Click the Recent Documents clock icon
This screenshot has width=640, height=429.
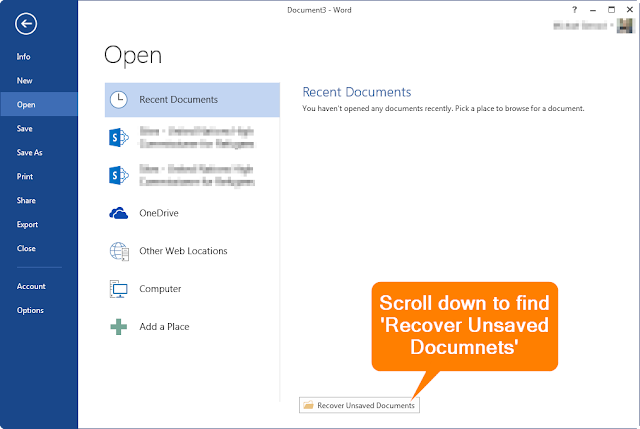coord(119,100)
